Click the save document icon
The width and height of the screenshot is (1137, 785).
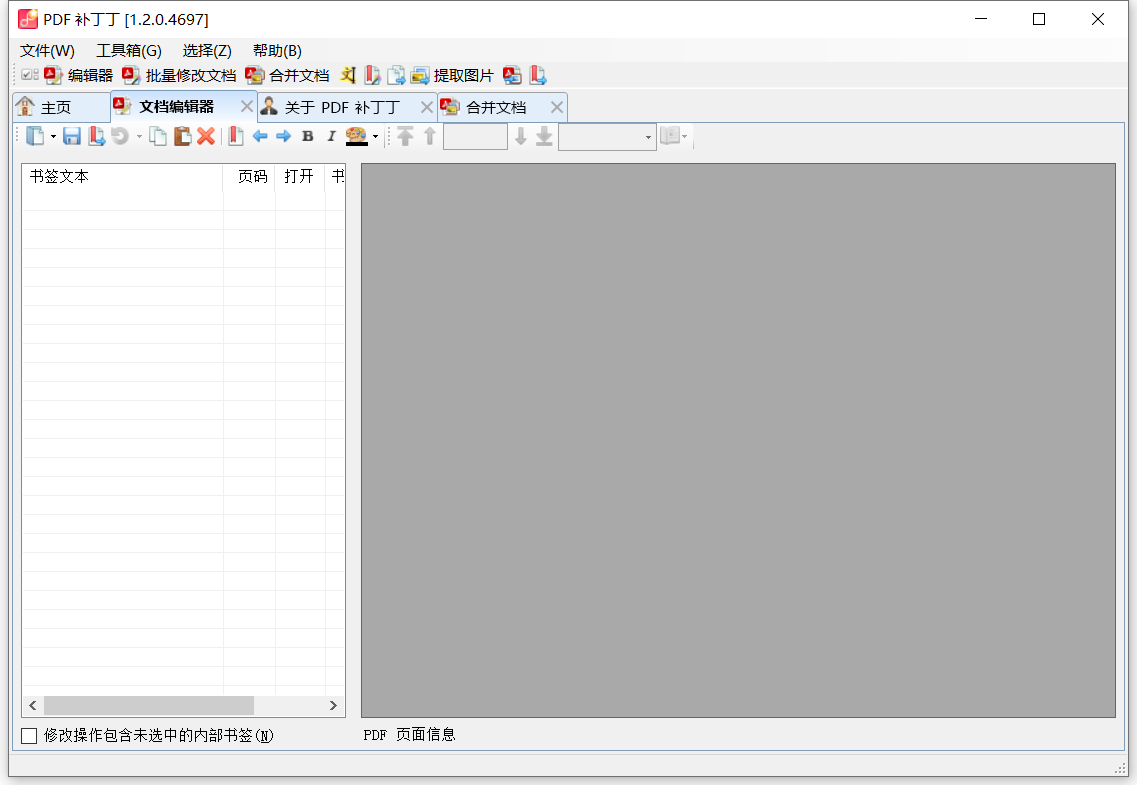(72, 137)
